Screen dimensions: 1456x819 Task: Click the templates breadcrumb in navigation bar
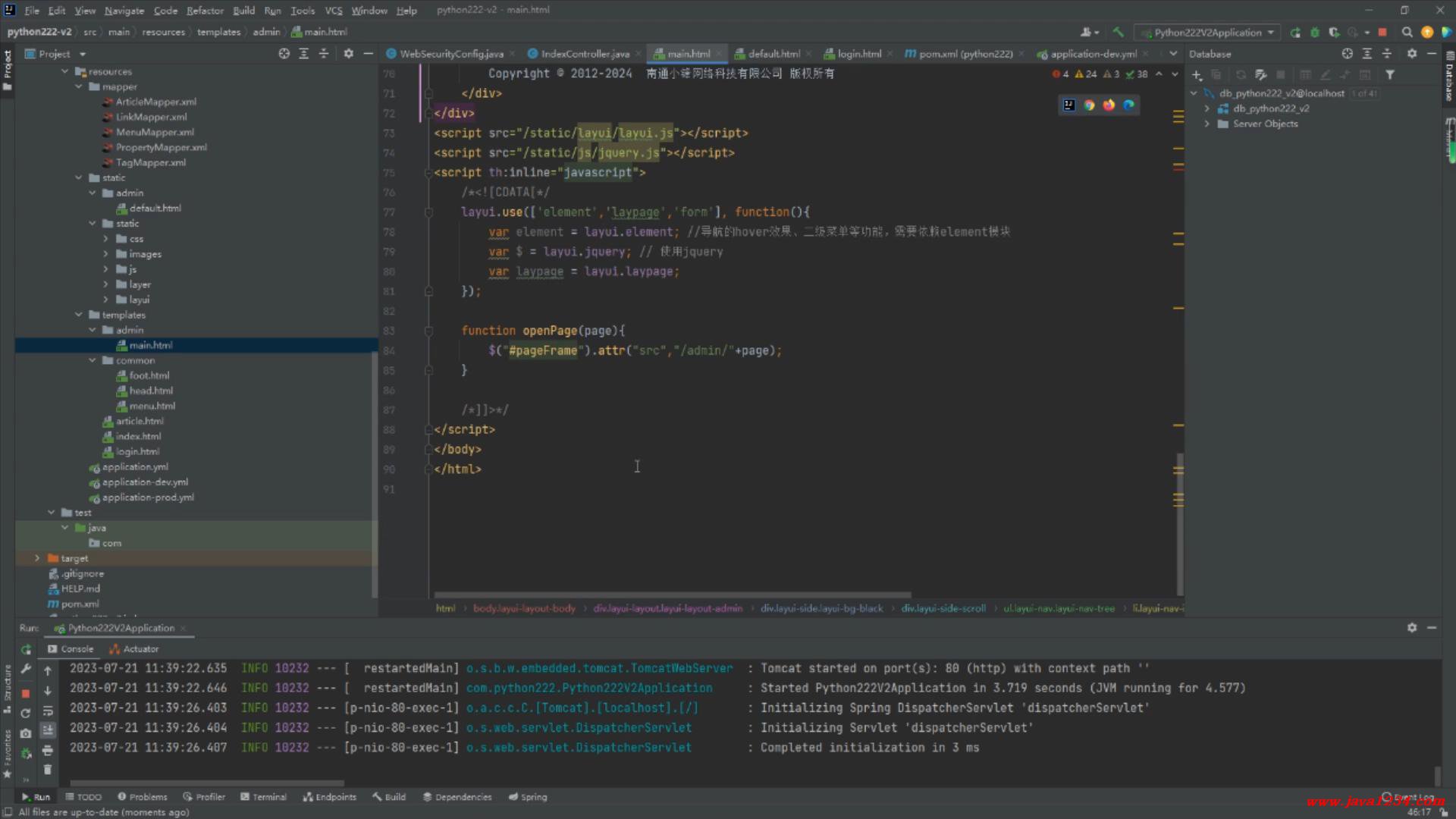point(218,32)
